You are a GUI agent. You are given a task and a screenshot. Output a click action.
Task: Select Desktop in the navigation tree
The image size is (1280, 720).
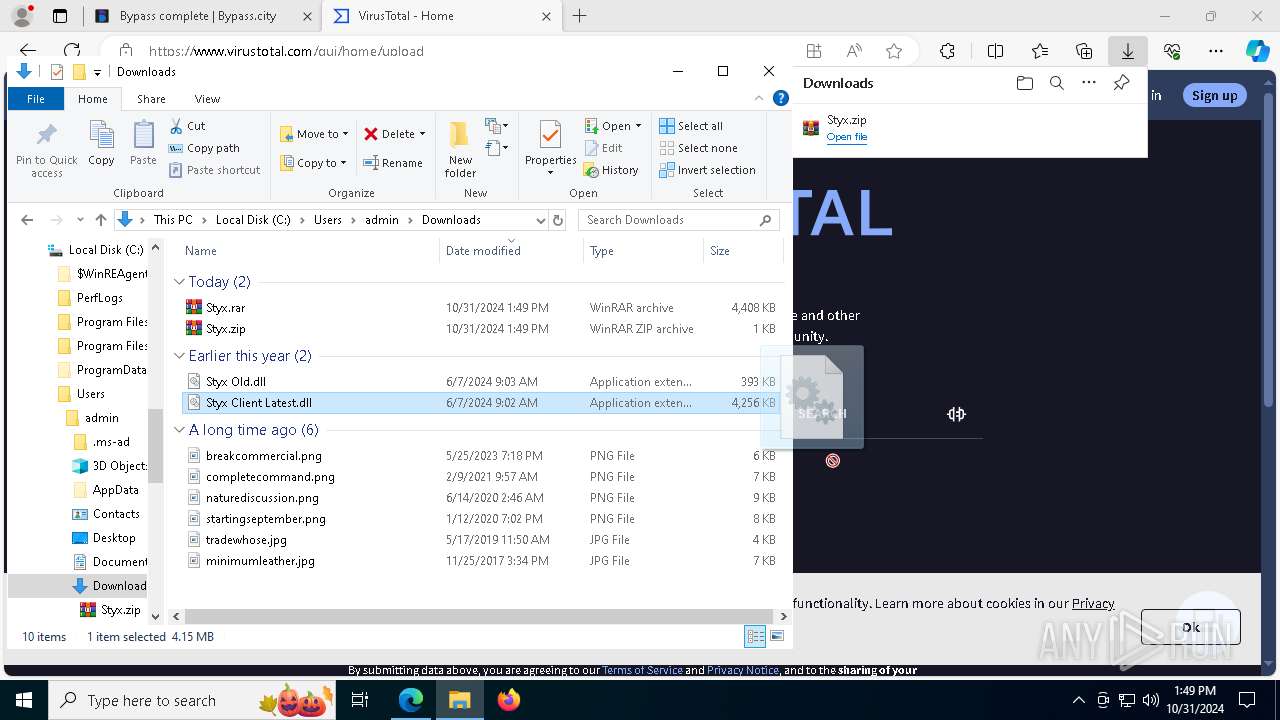click(114, 538)
